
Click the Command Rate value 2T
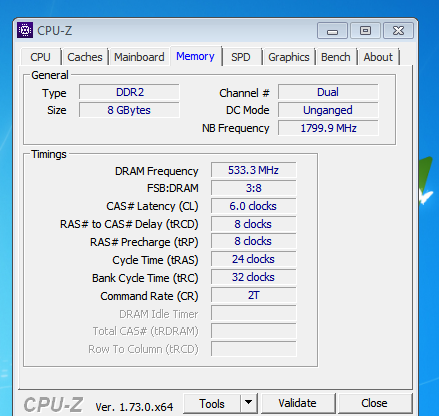click(x=253, y=295)
